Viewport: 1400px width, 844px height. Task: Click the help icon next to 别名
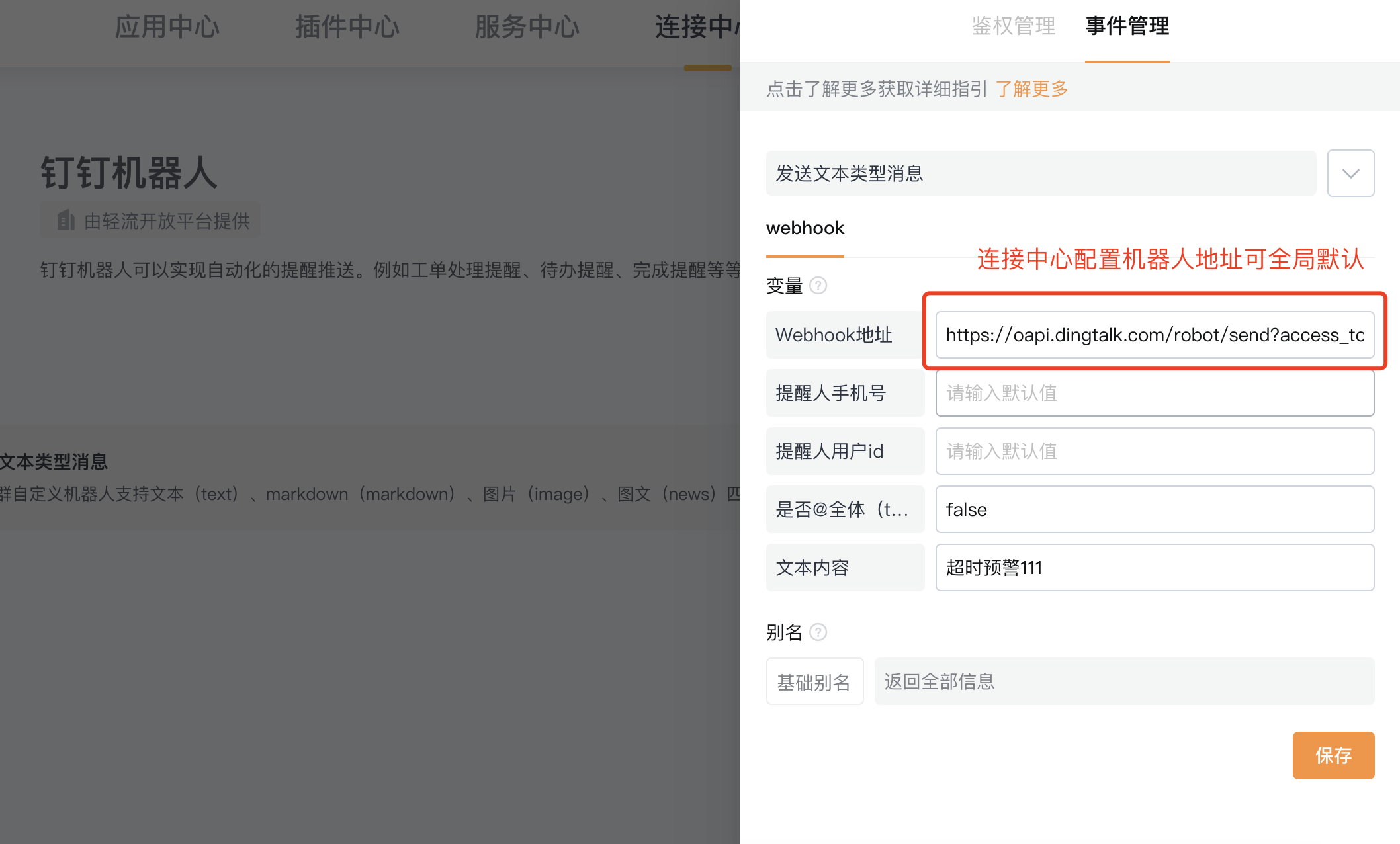click(818, 632)
